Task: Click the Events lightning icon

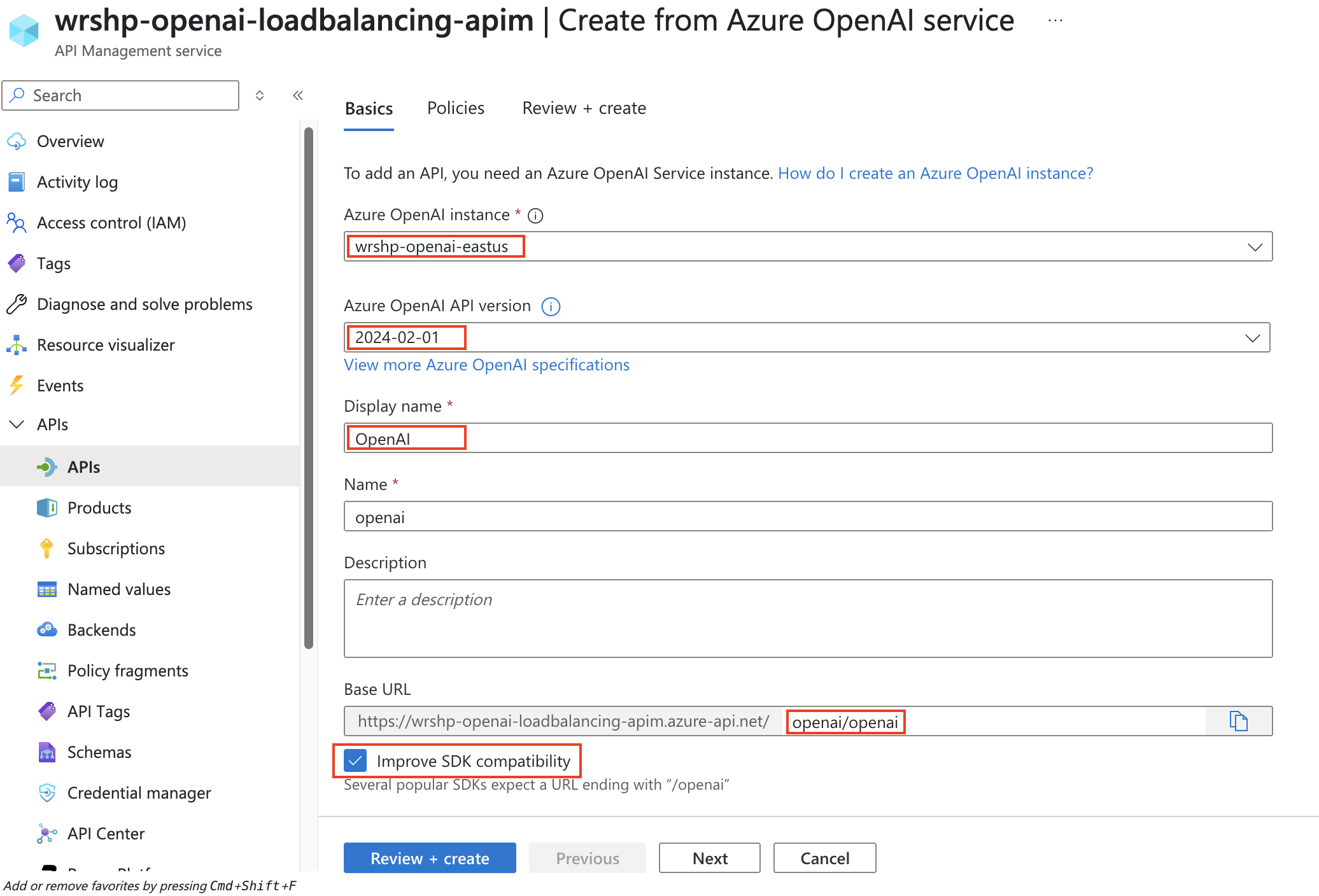Action: point(17,386)
